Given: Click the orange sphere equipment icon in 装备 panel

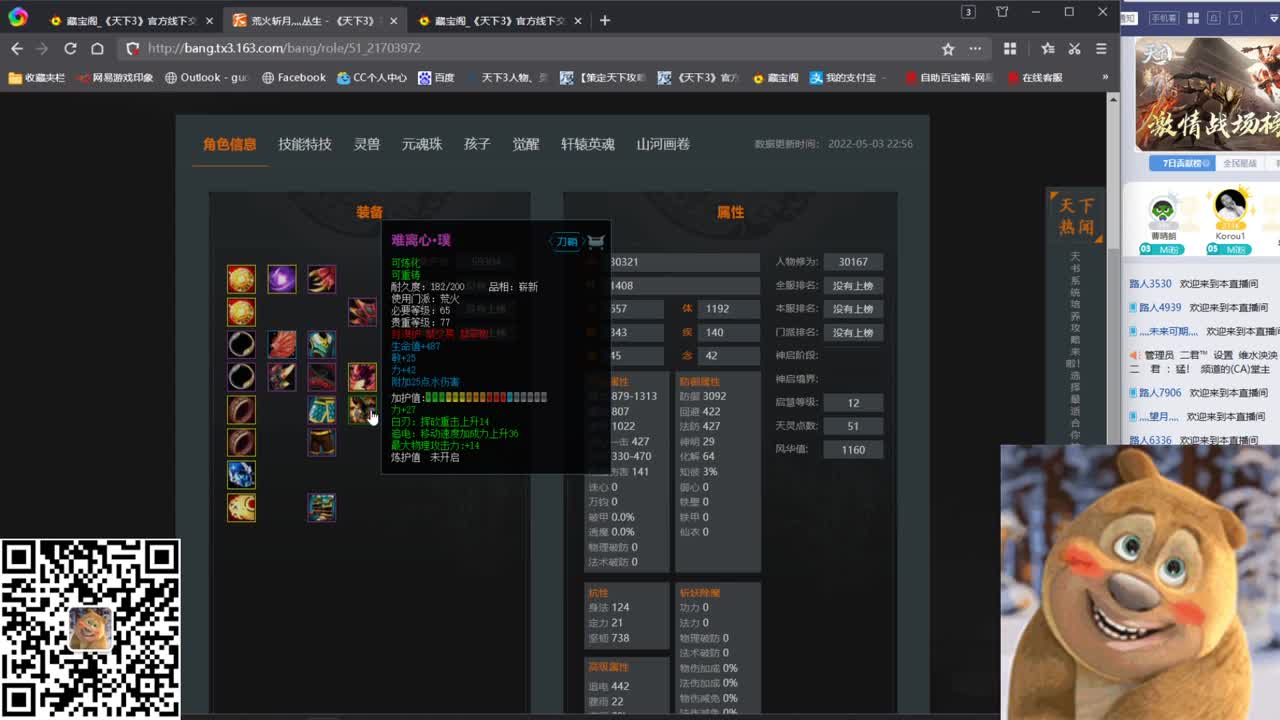Looking at the screenshot, I should point(241,279).
